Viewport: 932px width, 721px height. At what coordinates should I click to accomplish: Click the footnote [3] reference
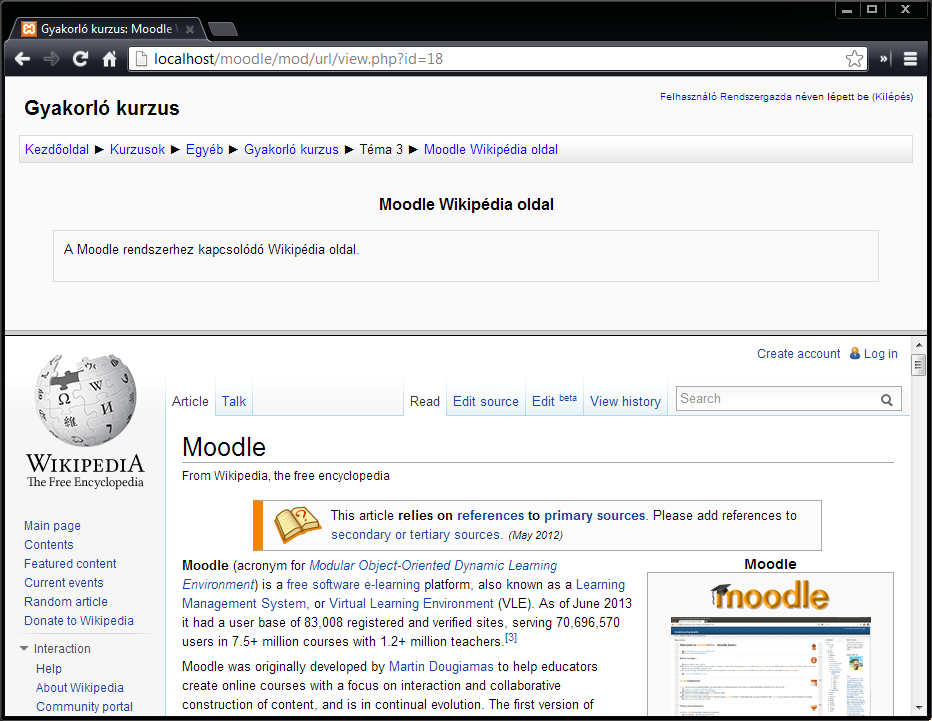511,638
